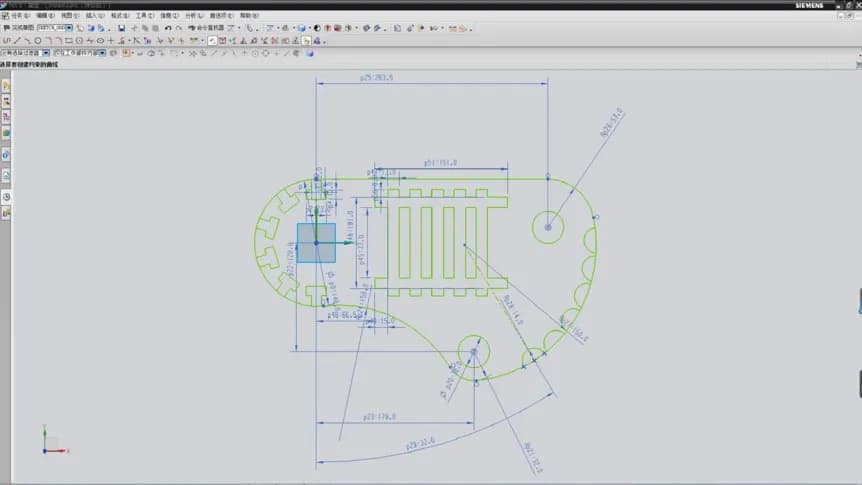The height and width of the screenshot is (485, 862).
Task: Select the p29:32.0 arc dimension label
Action: click(x=421, y=444)
